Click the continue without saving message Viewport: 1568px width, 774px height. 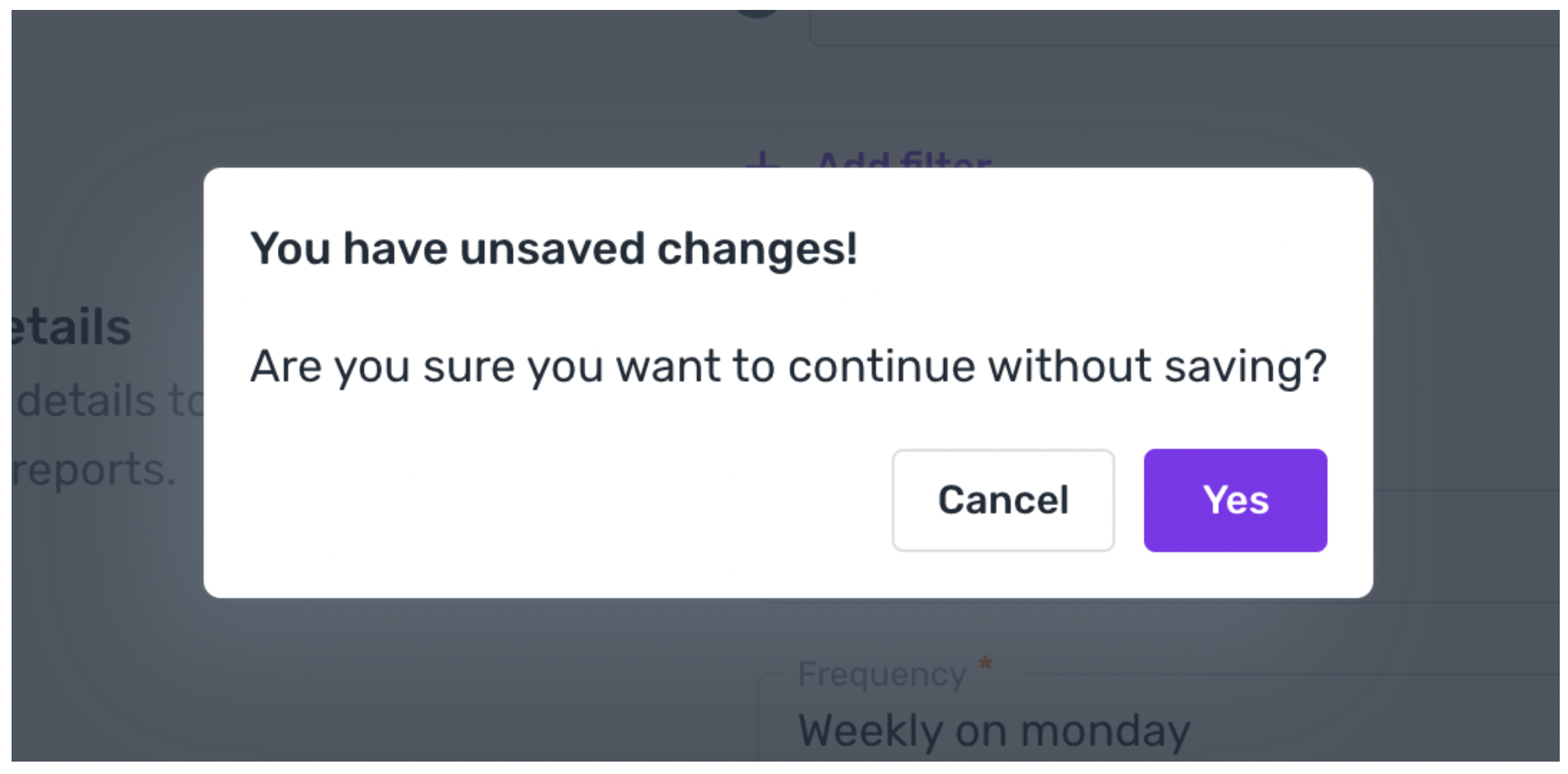pos(788,366)
